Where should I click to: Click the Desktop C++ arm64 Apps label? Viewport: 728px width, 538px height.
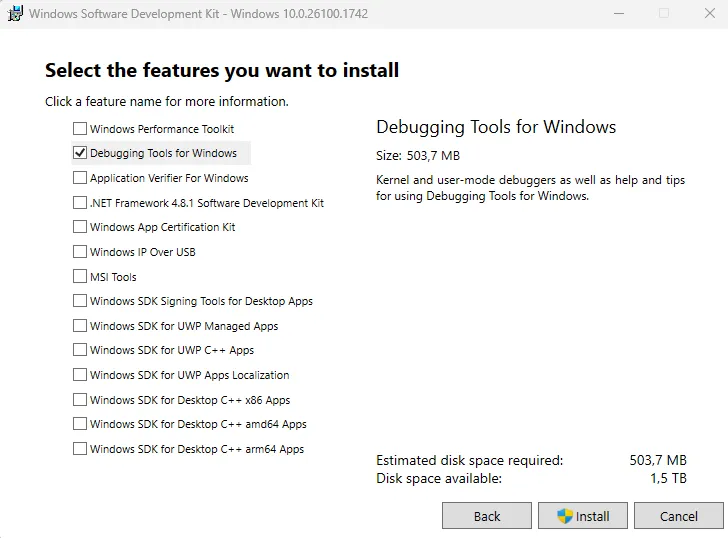click(197, 449)
